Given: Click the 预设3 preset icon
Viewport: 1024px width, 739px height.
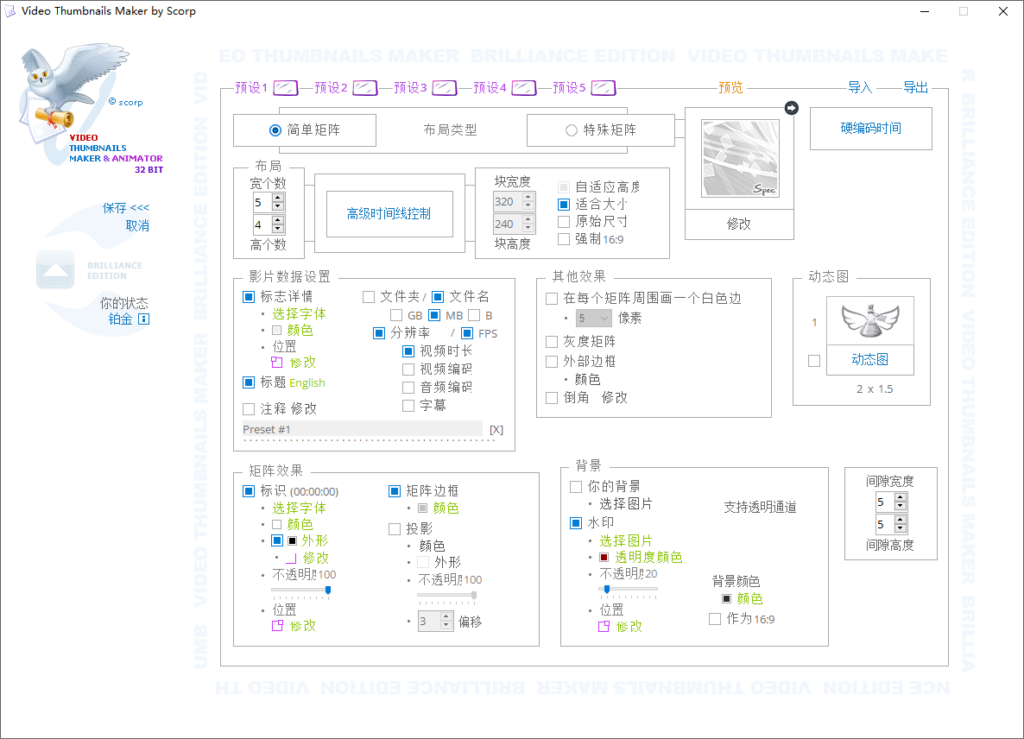Looking at the screenshot, I should [445, 87].
